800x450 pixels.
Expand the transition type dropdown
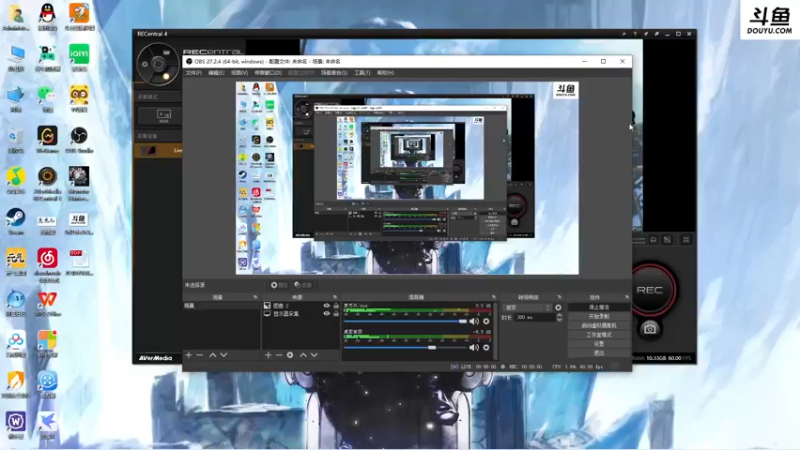point(528,308)
